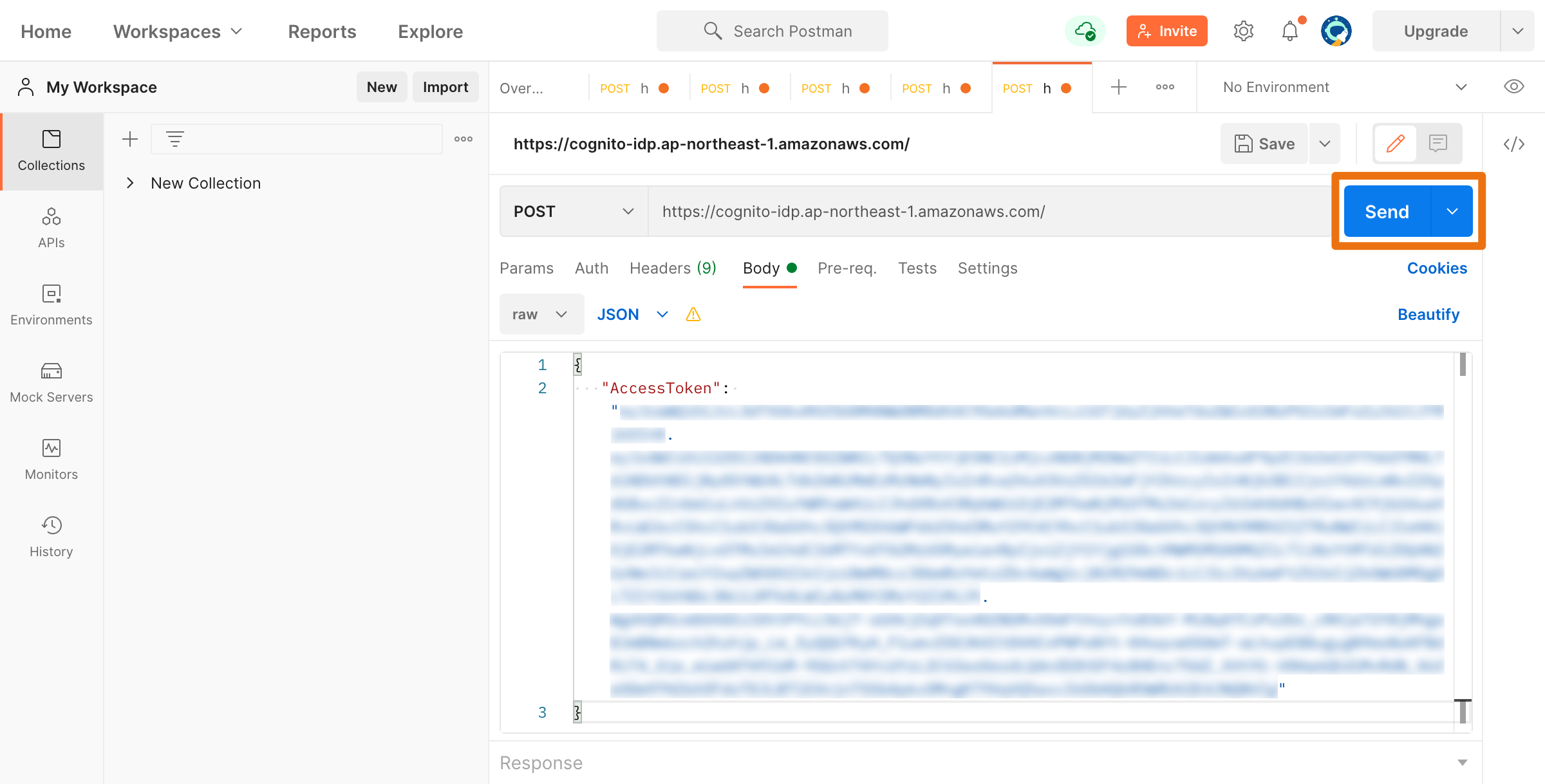1545x784 pixels.
Task: Click the sync status cloud icon
Action: pyautogui.click(x=1085, y=31)
